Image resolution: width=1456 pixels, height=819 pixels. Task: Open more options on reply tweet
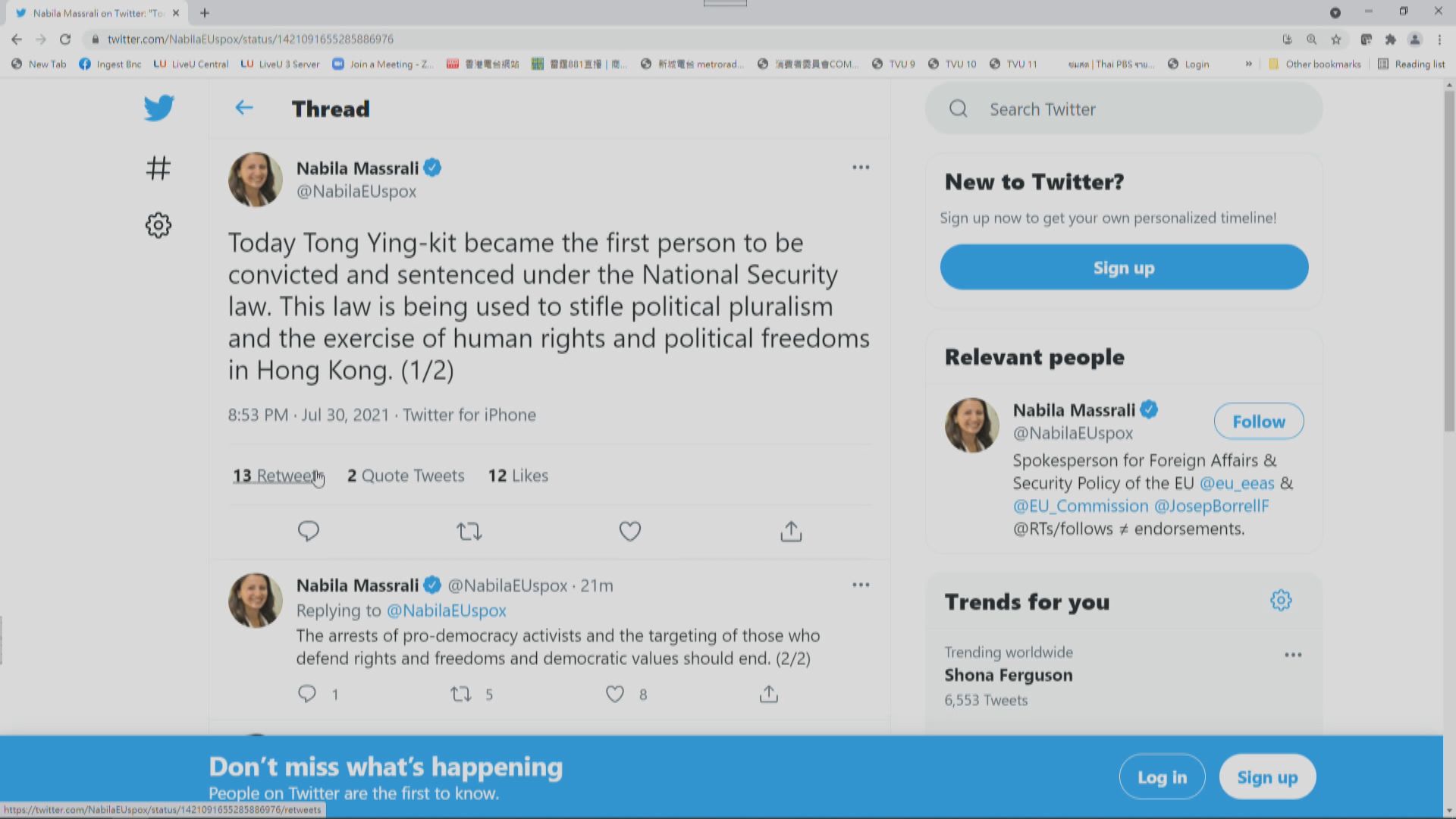(x=861, y=585)
